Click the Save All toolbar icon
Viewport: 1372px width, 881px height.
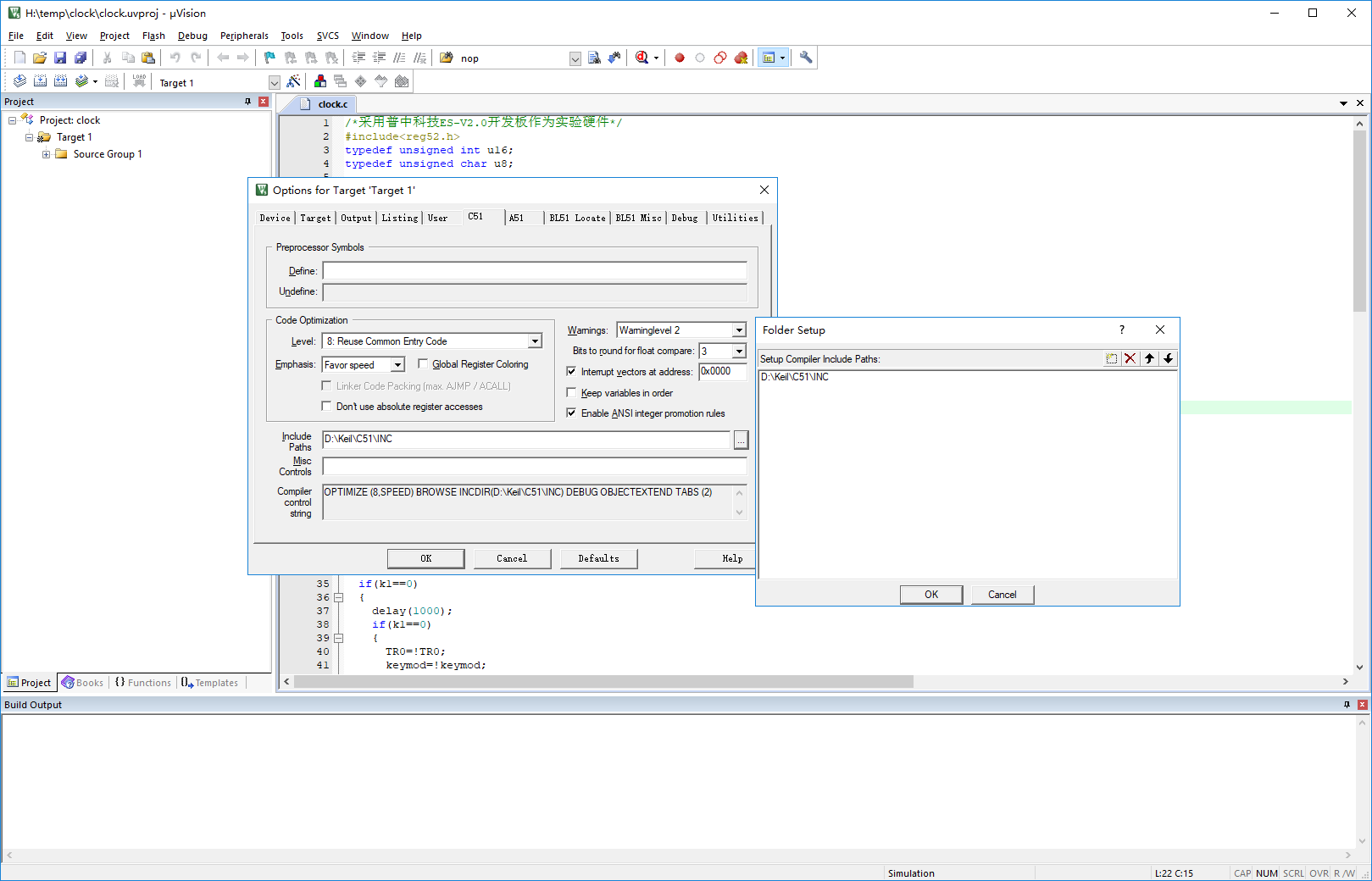(x=81, y=58)
